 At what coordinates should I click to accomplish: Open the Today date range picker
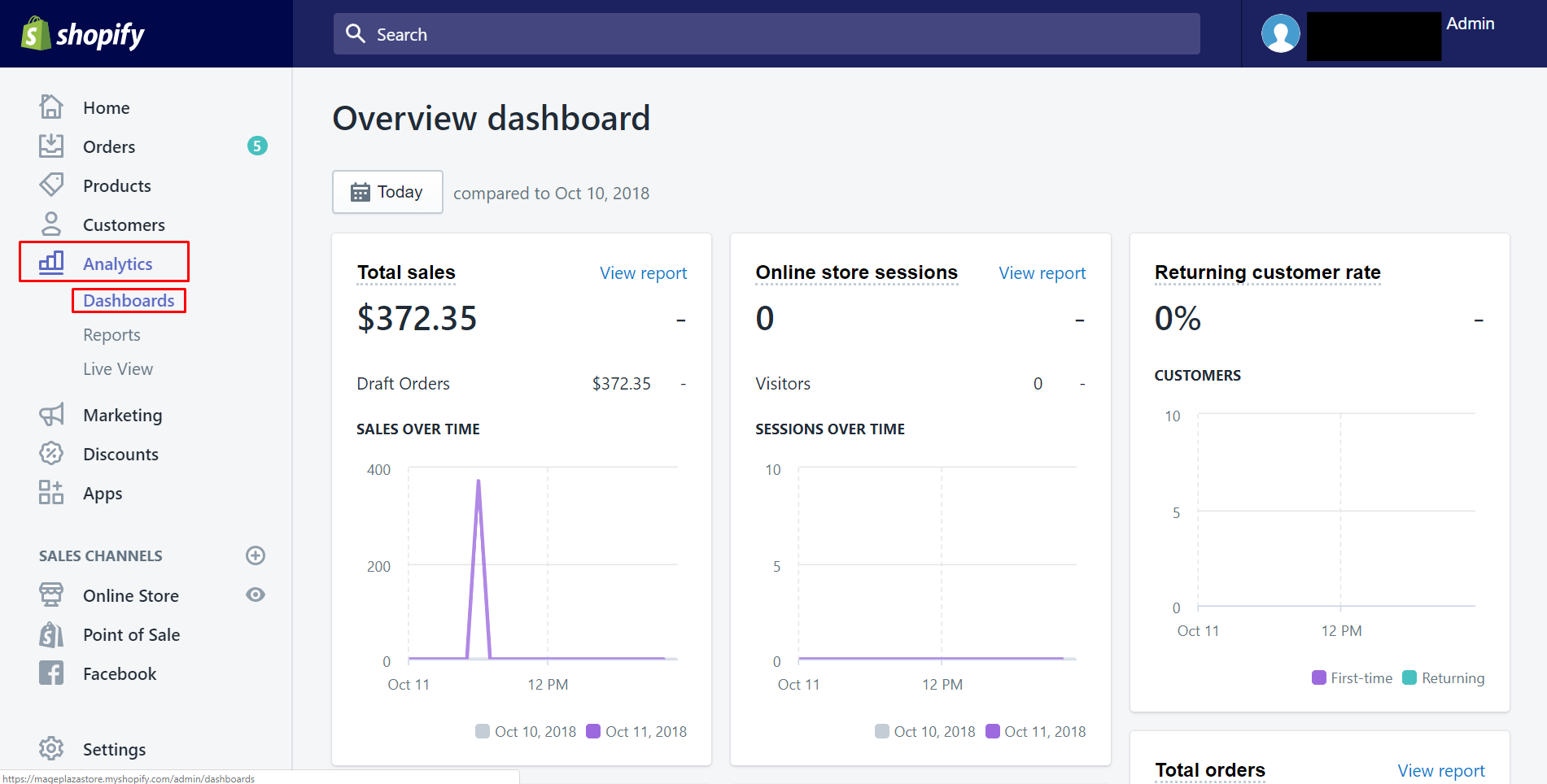tap(387, 192)
